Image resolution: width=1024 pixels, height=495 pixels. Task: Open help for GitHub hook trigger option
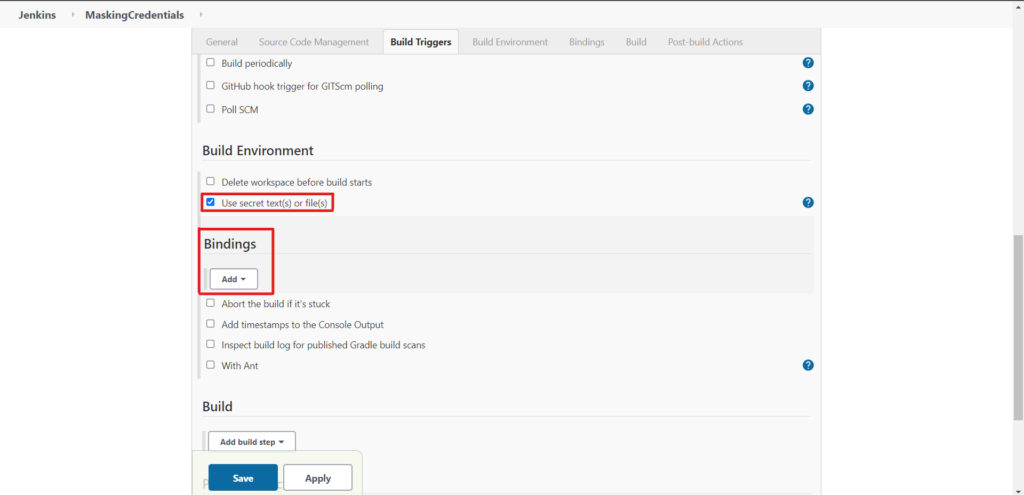[808, 86]
